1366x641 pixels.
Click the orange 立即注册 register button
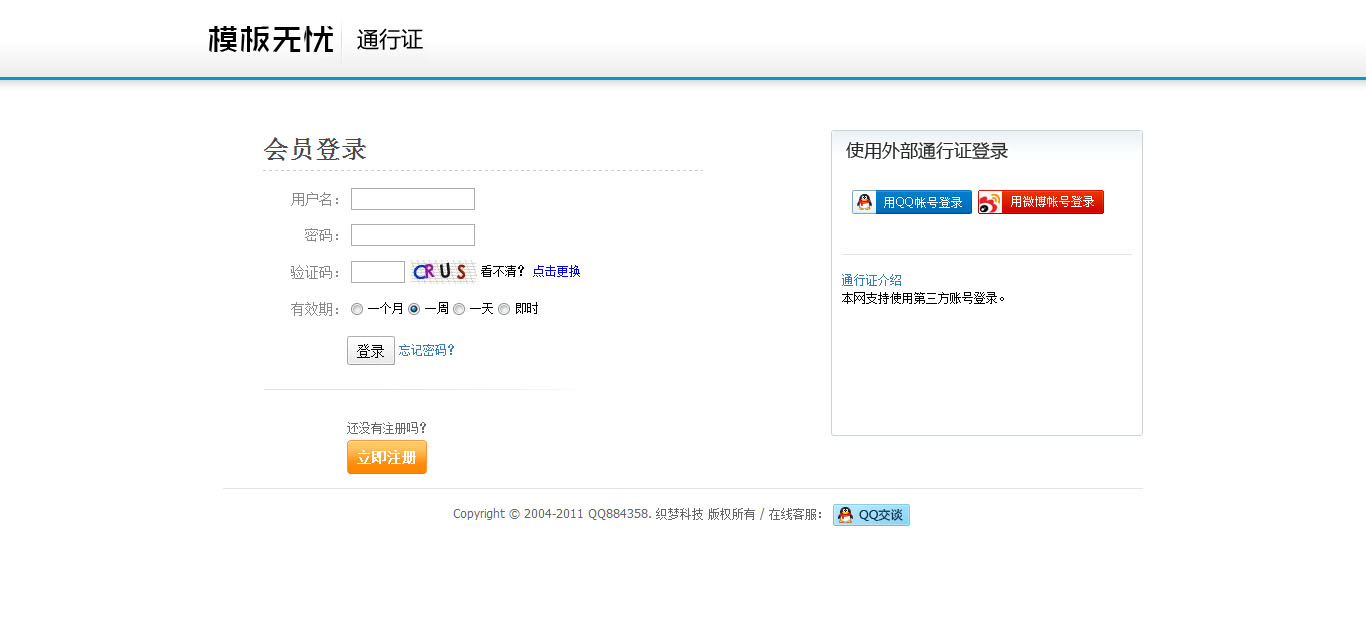pos(387,457)
